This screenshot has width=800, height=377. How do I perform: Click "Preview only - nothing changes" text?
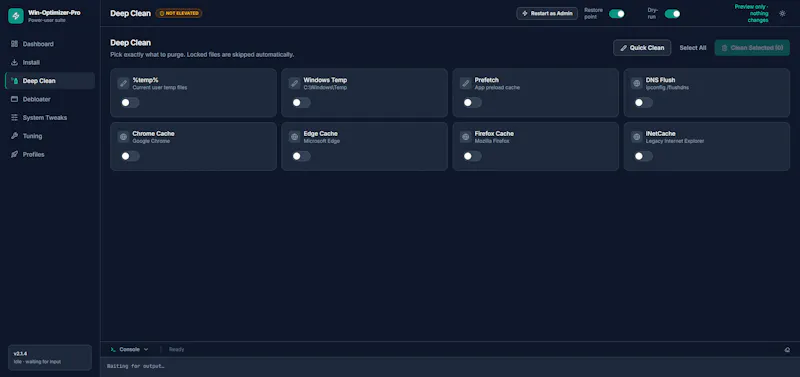752,14
